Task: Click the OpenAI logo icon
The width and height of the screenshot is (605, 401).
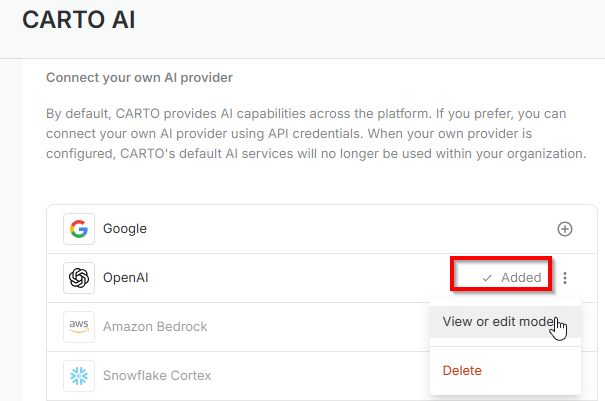Action: (78, 278)
